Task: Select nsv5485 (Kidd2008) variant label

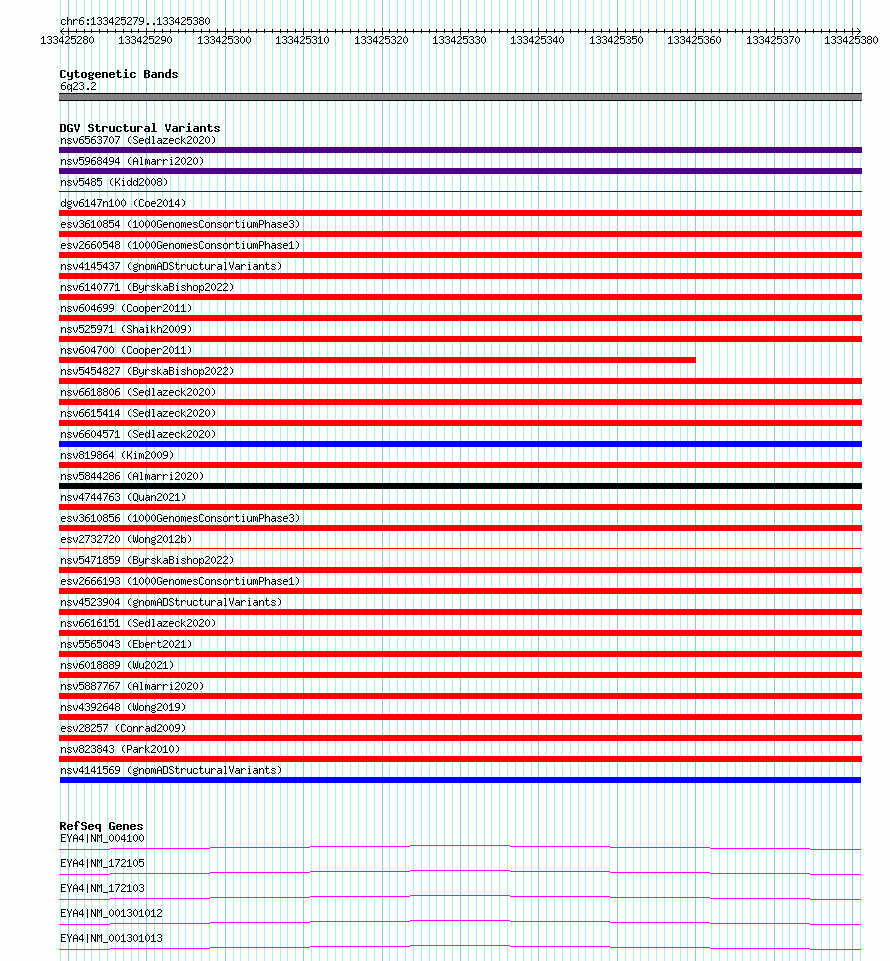Action: (114, 182)
